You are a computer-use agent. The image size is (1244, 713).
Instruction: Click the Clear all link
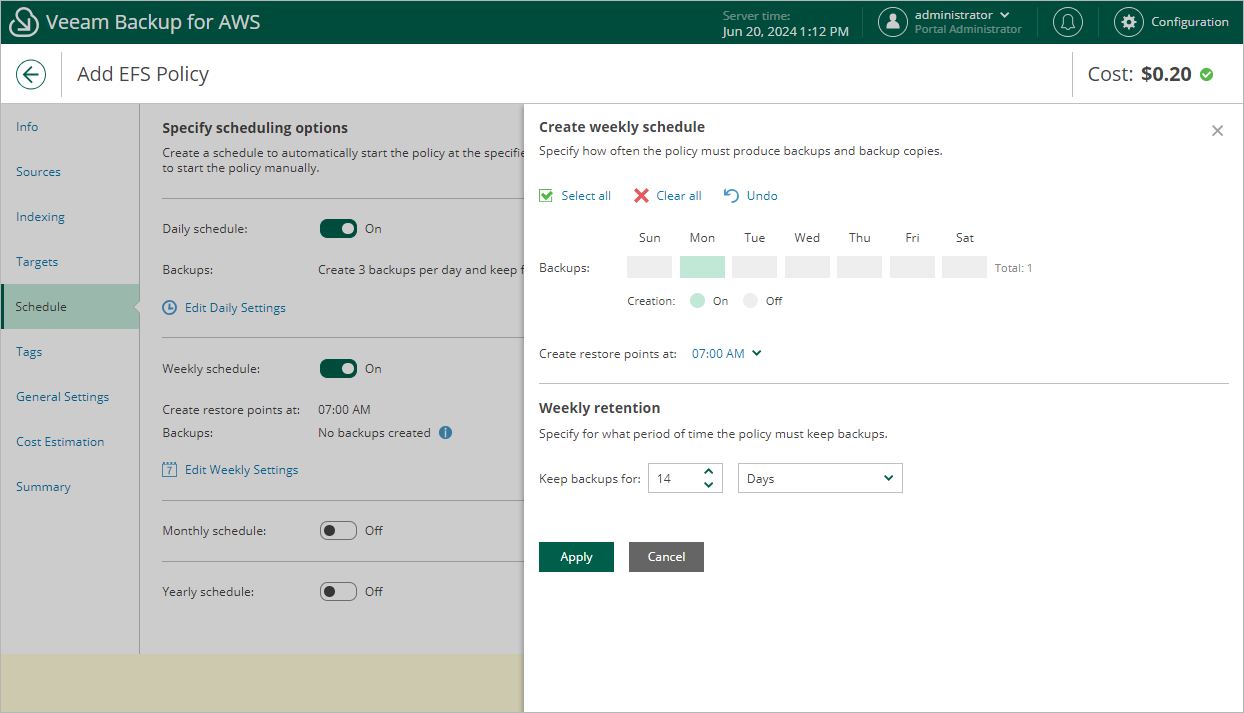point(679,196)
